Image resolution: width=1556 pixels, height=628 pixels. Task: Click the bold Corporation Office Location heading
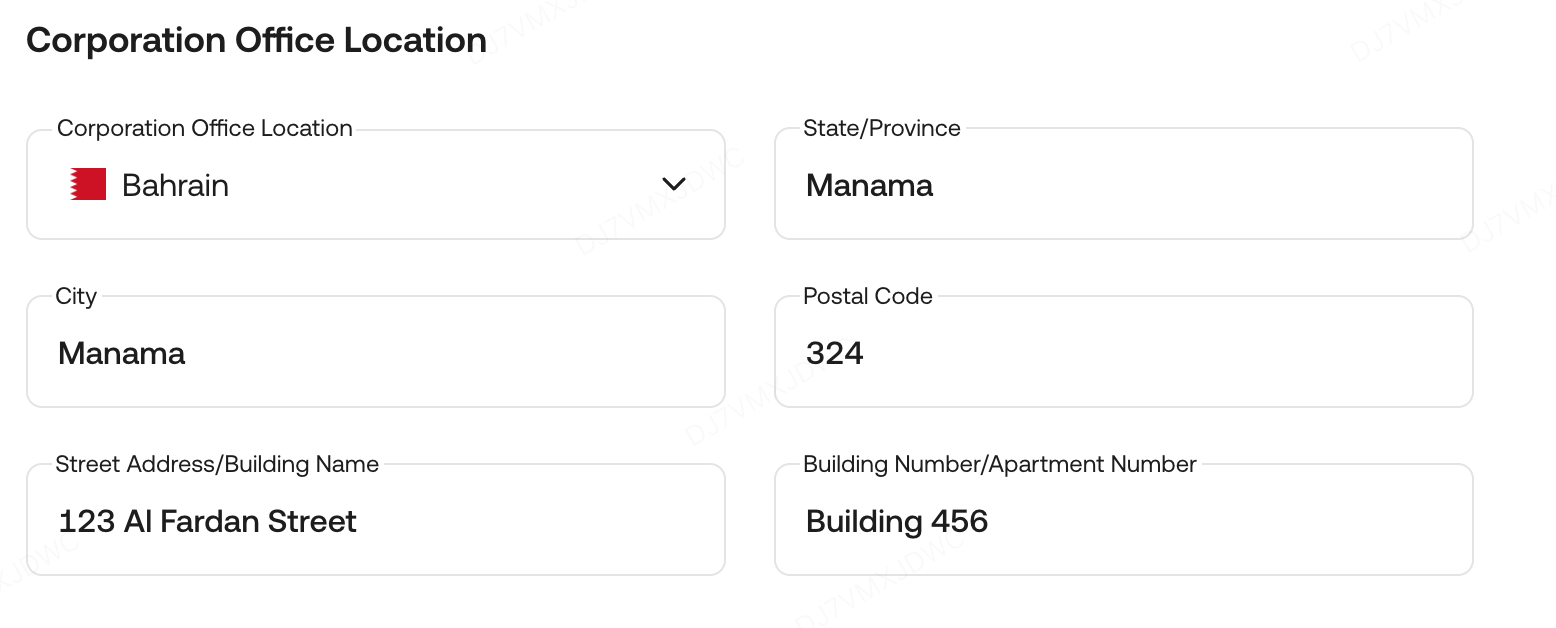[256, 40]
